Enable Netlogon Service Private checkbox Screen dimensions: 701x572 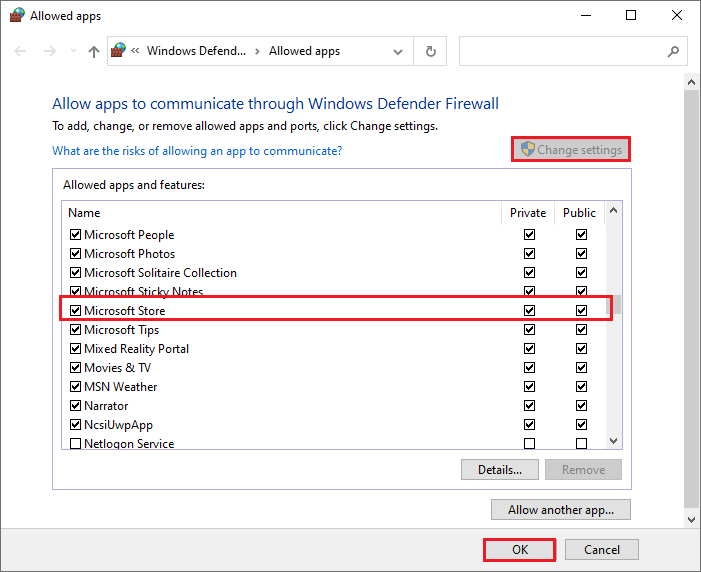[529, 443]
